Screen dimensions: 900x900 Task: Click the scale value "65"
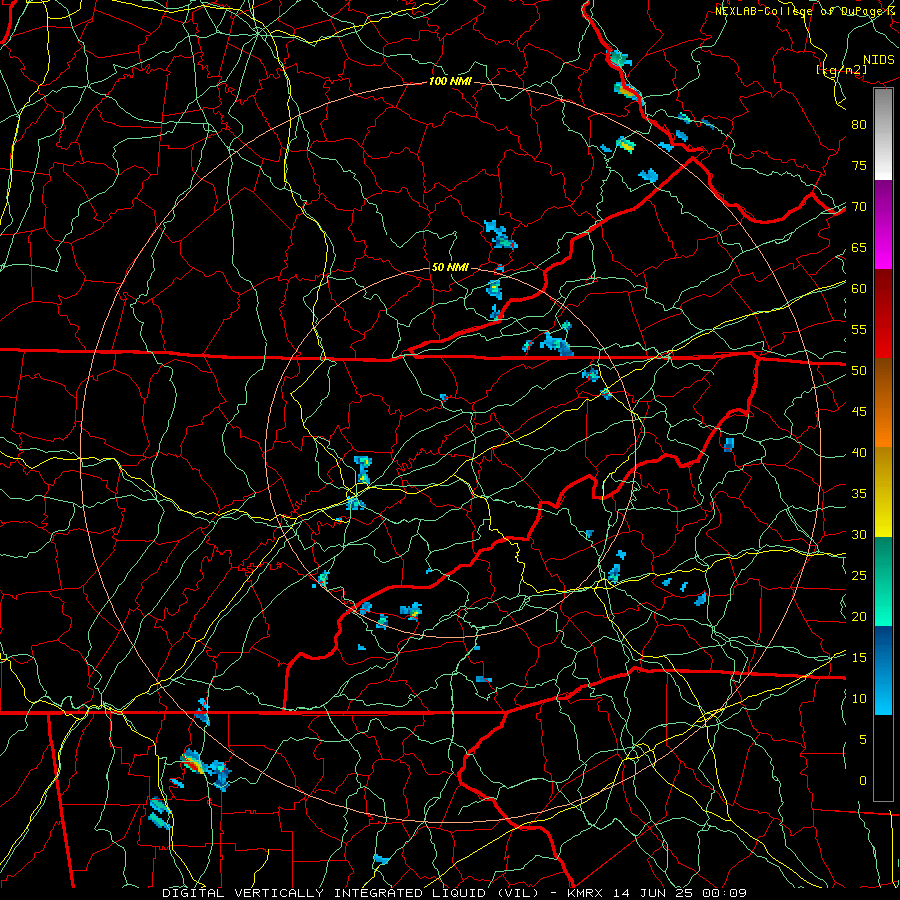tap(859, 248)
